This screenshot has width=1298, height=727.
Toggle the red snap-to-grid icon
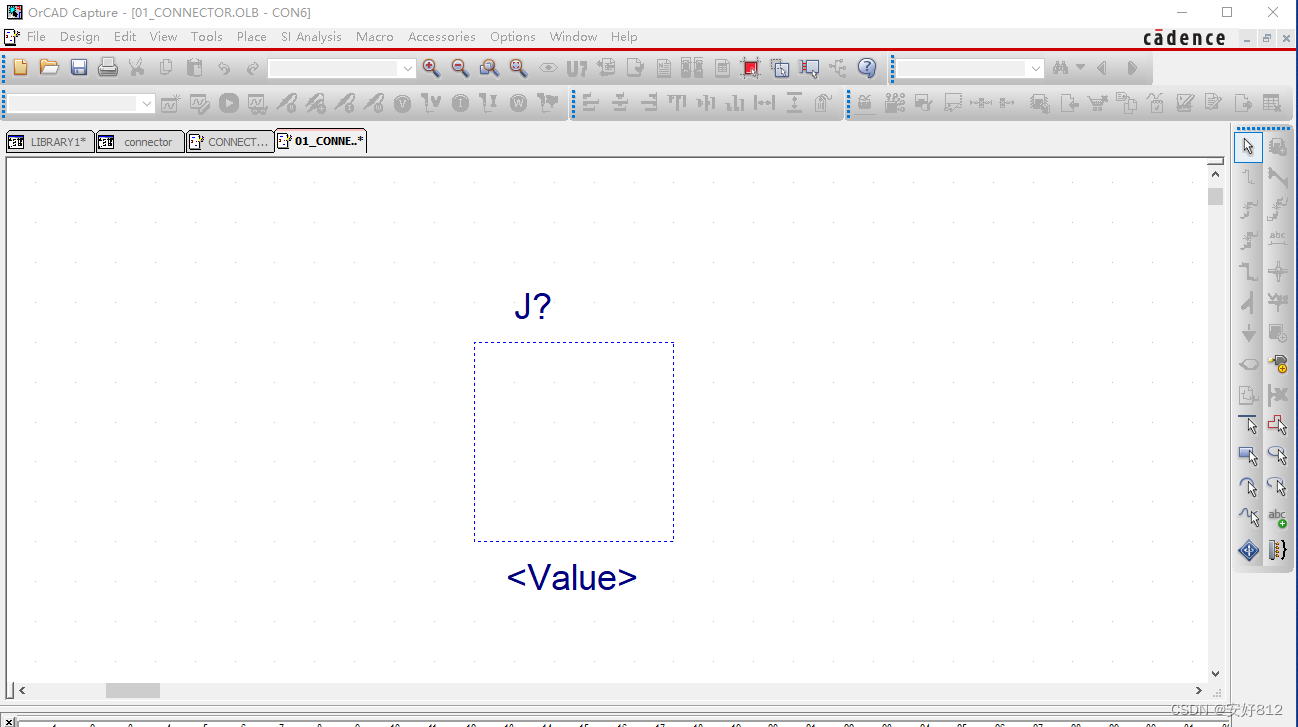tap(751, 68)
